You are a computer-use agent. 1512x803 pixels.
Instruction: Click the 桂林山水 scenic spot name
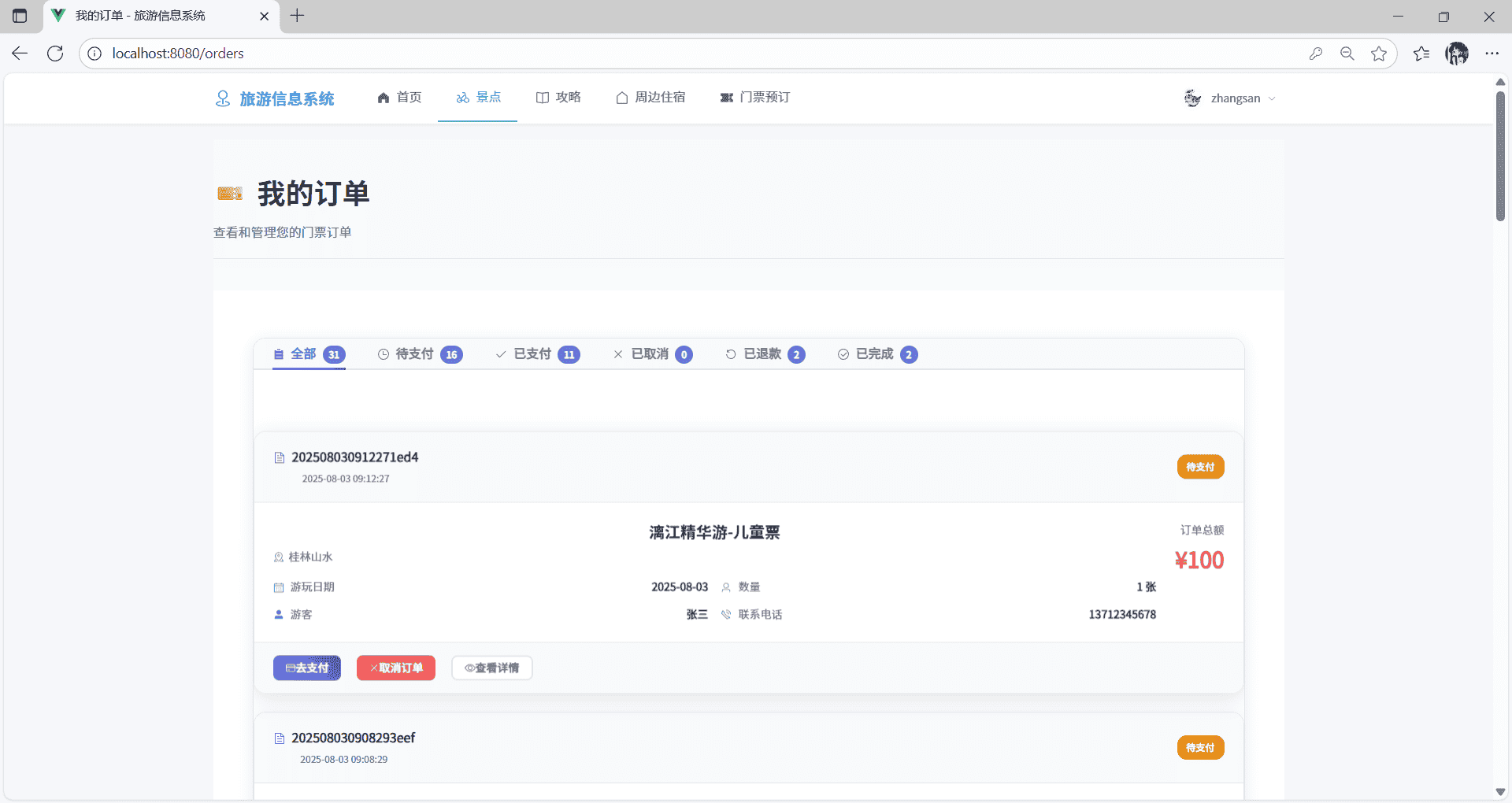point(310,557)
